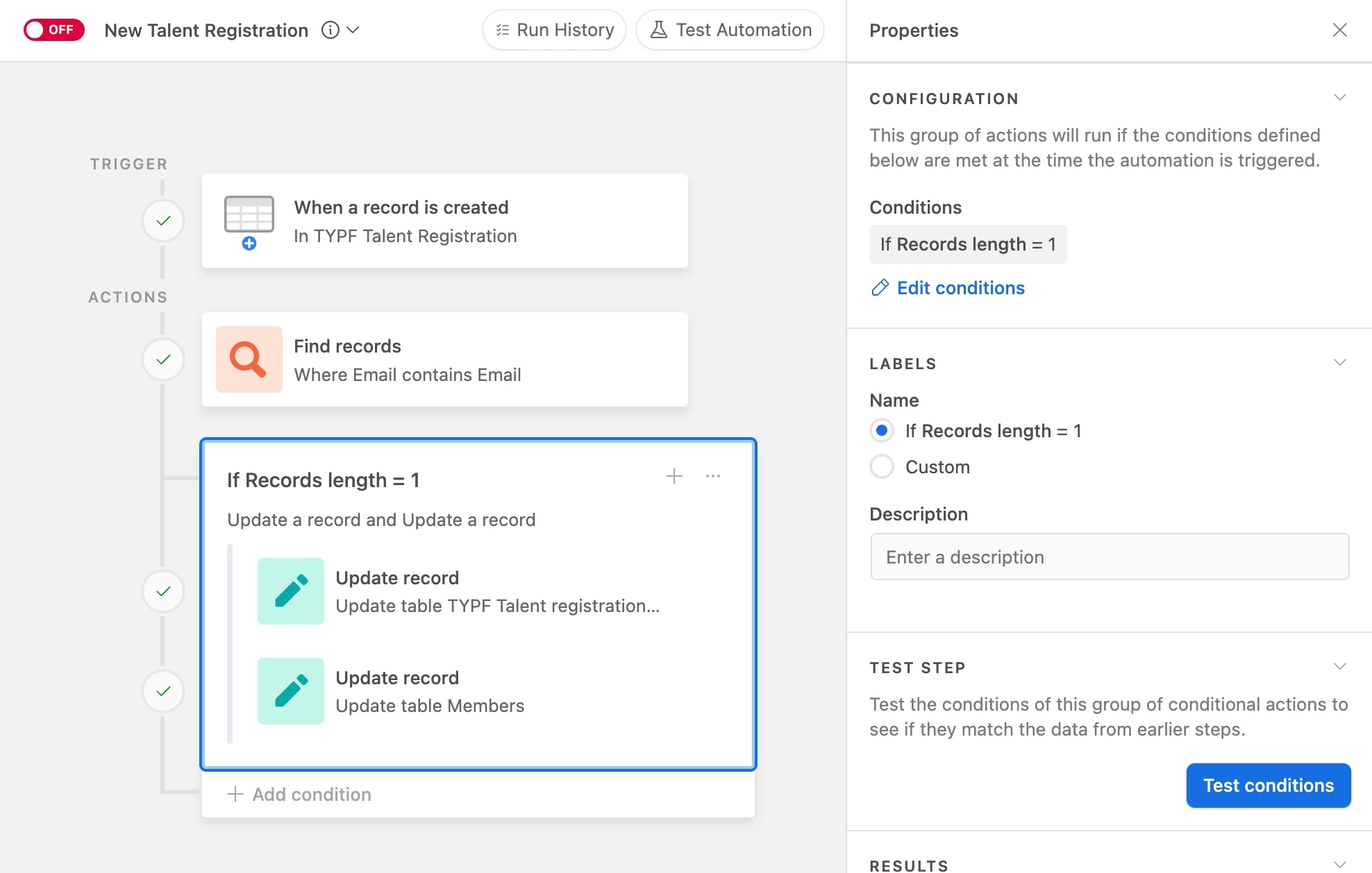
Task: Collapse the Labels section chevron
Action: tap(1339, 363)
